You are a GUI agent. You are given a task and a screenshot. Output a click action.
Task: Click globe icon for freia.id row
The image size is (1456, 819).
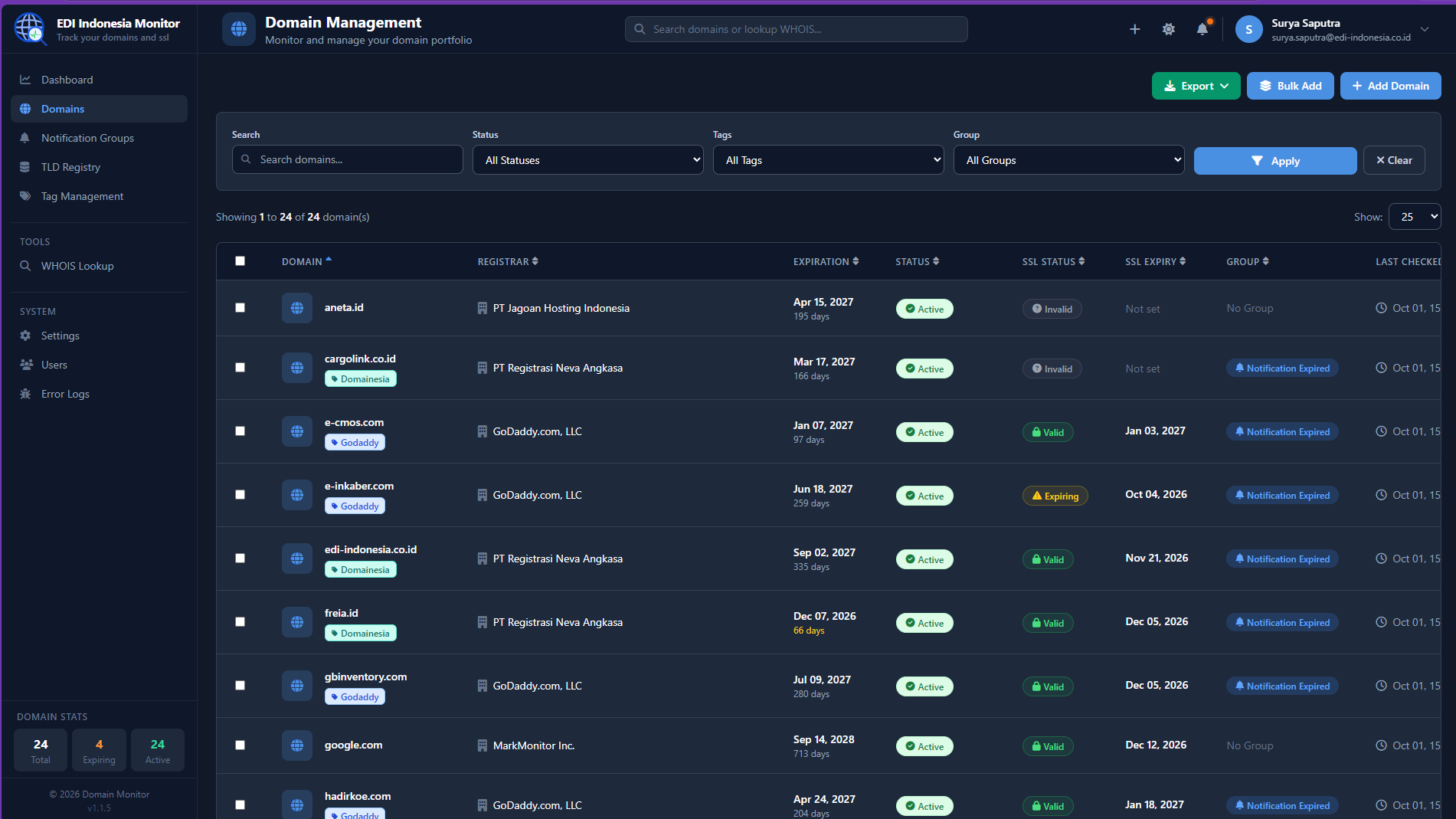point(297,622)
